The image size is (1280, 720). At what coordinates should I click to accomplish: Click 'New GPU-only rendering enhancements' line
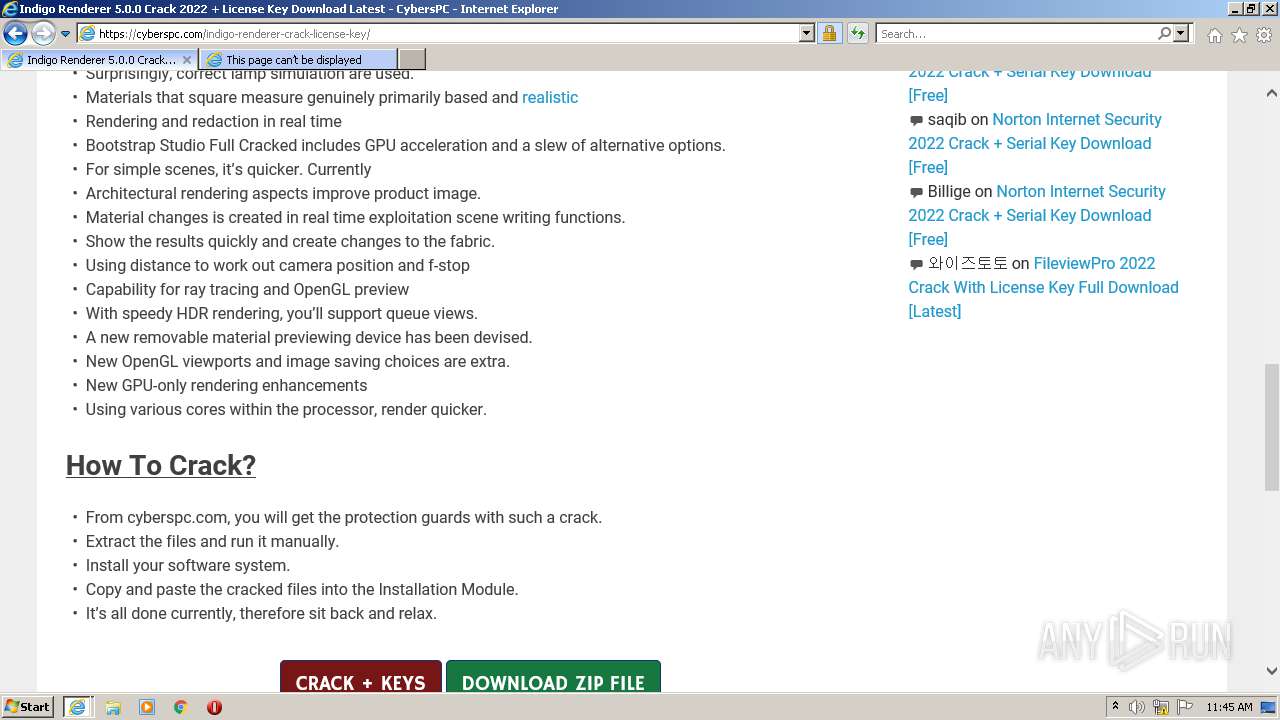coord(226,385)
